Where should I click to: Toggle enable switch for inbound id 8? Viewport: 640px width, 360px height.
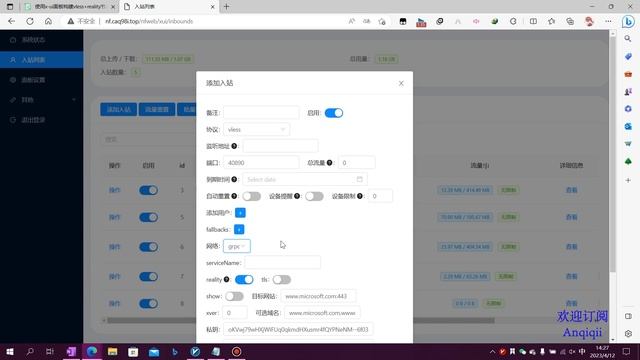point(149,304)
